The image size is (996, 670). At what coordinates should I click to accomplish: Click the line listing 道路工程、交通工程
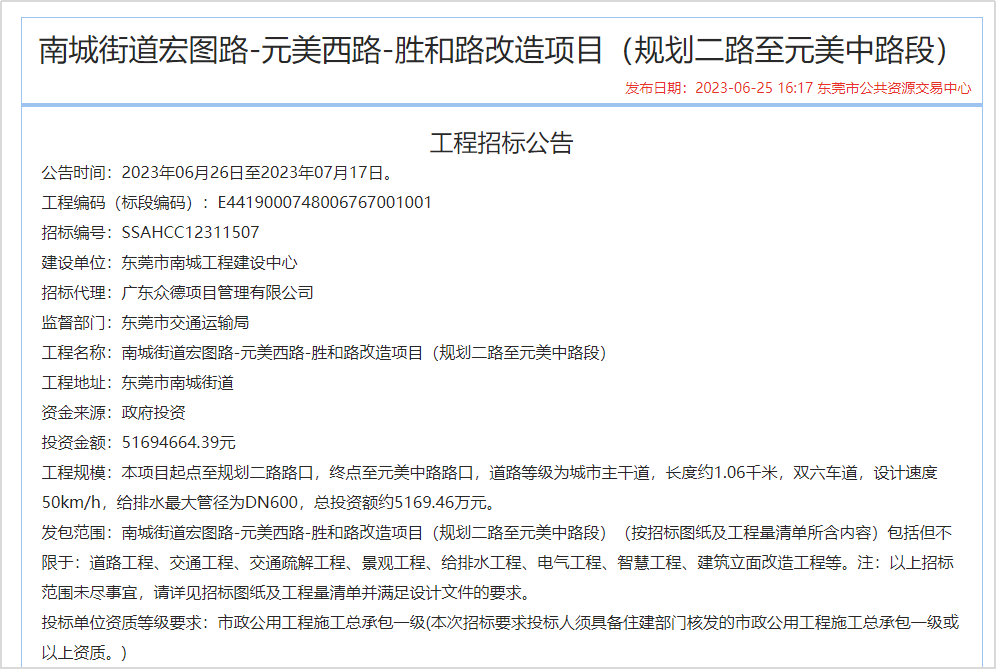[497, 563]
